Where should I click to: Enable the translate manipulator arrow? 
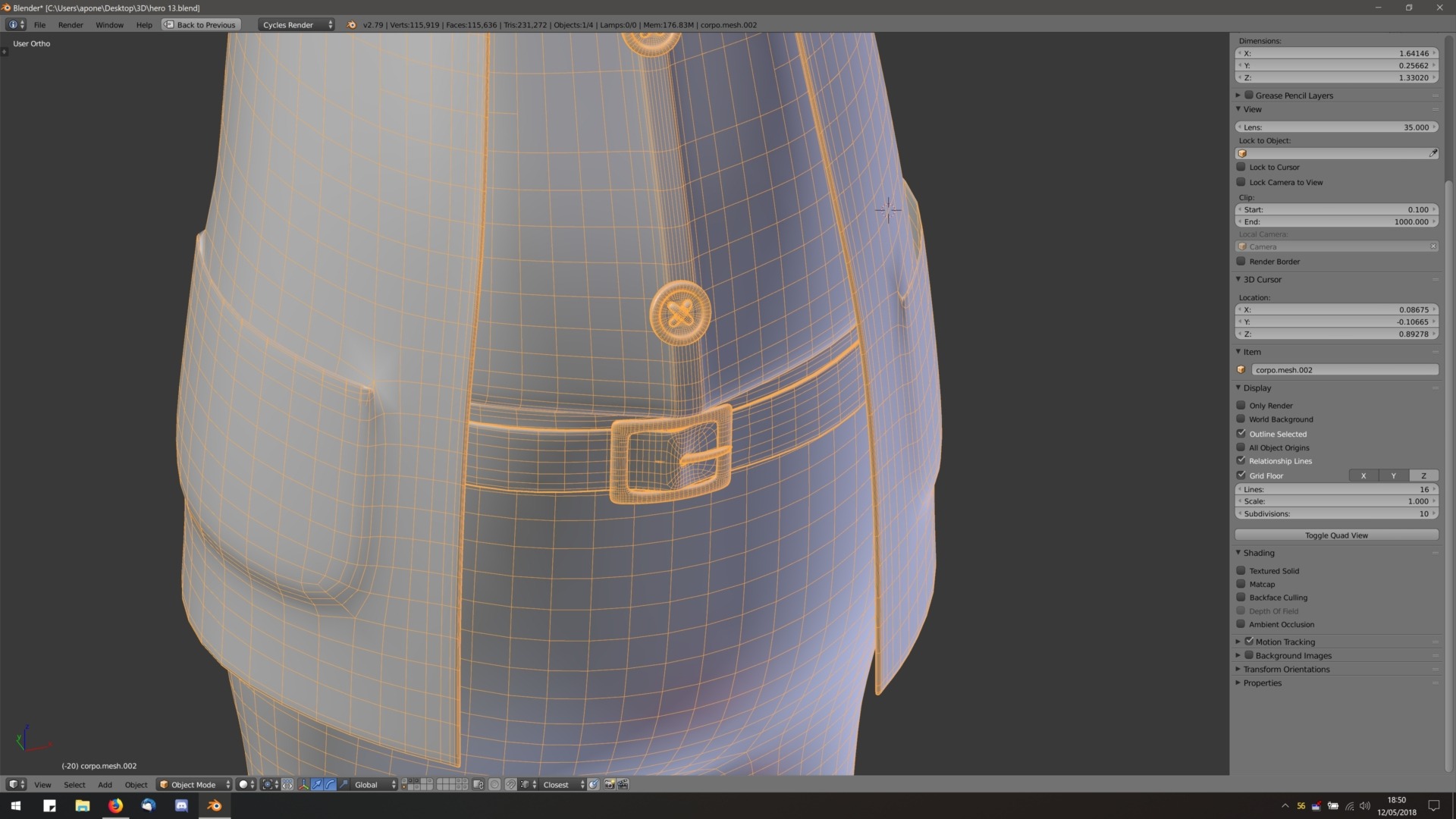tap(317, 785)
